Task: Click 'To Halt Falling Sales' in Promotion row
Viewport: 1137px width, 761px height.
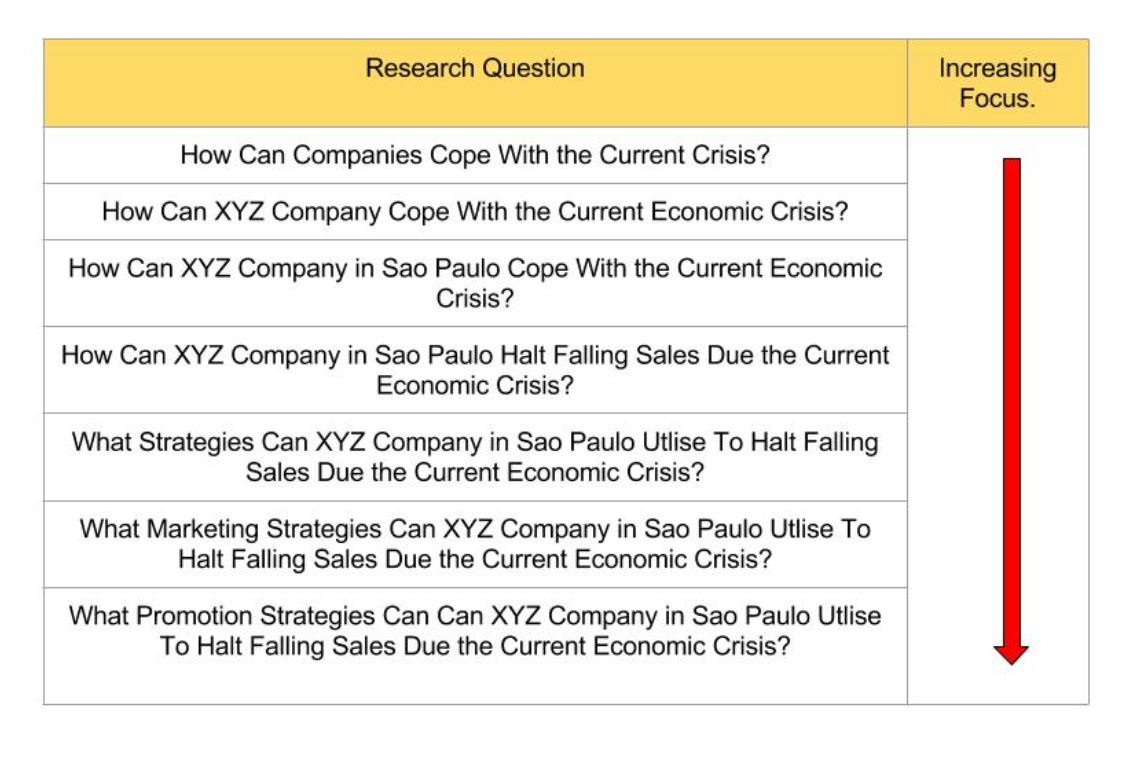Action: click(x=278, y=646)
